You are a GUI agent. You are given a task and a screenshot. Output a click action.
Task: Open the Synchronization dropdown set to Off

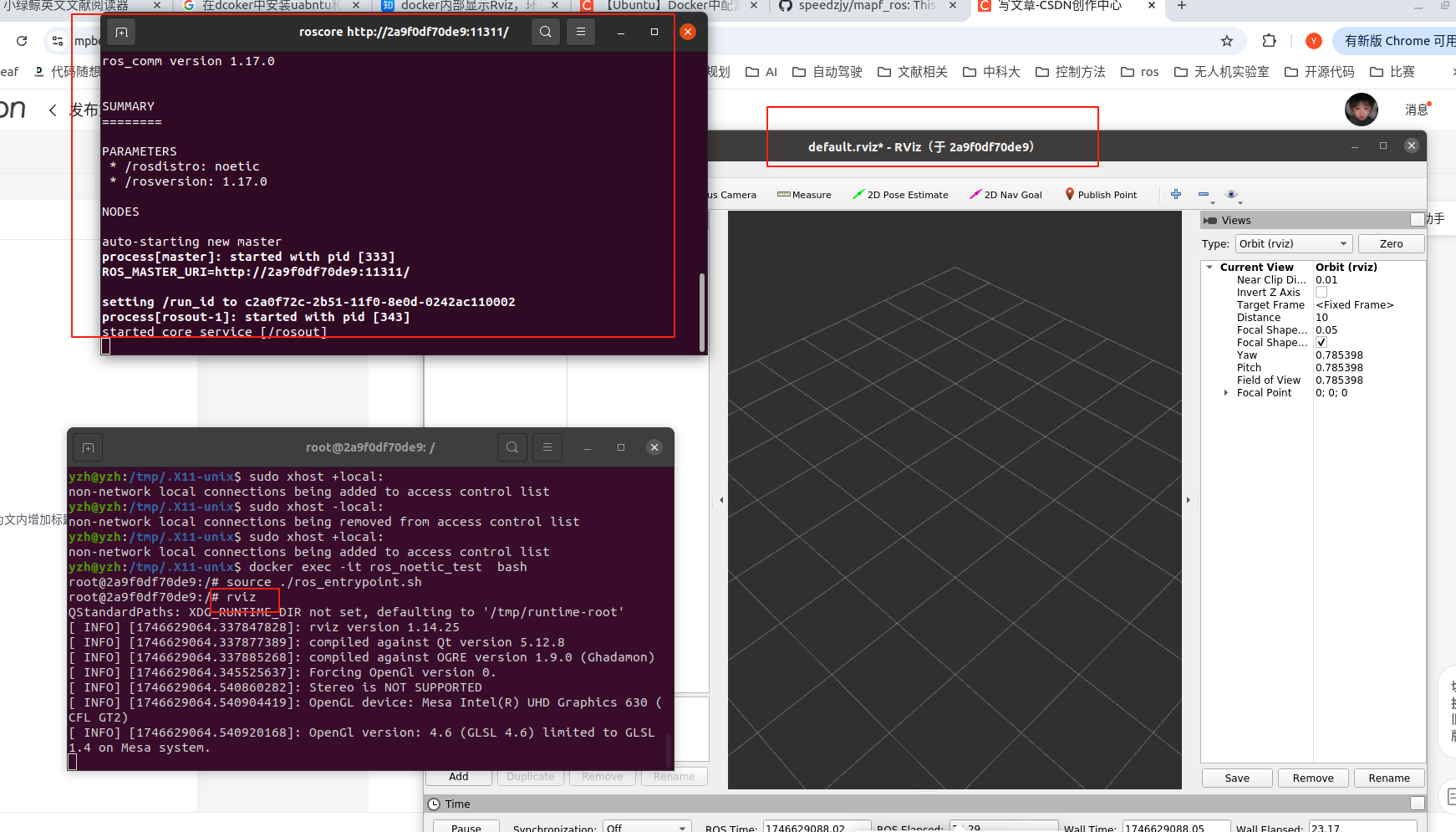[647, 828]
